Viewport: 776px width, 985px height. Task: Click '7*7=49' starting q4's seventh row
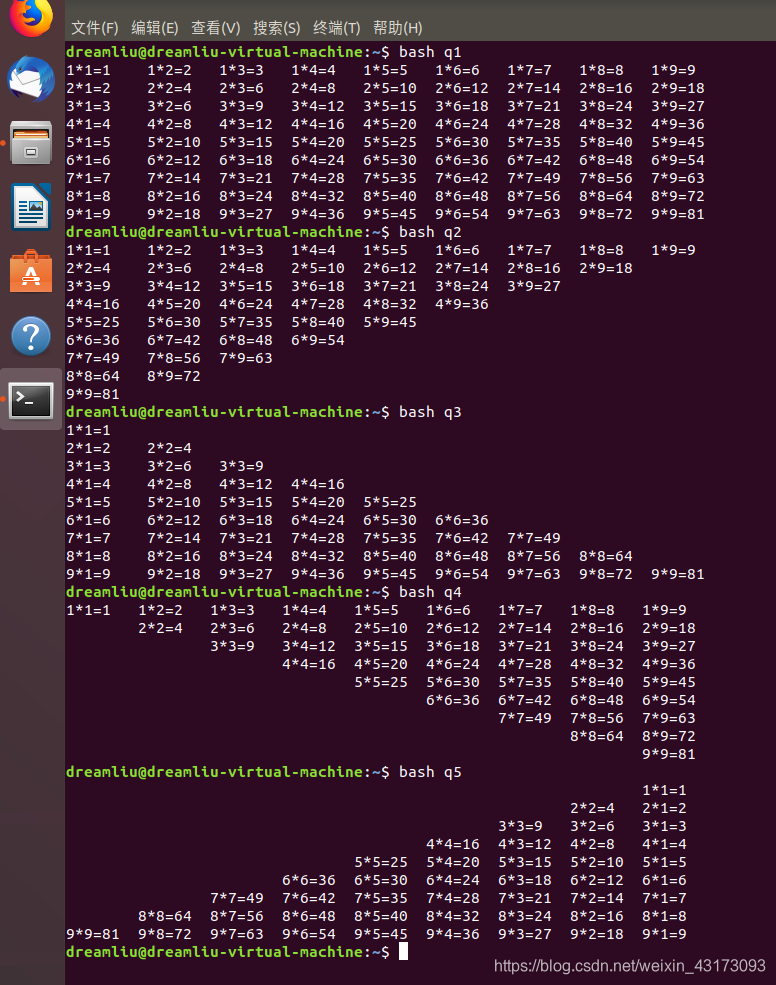tap(525, 718)
